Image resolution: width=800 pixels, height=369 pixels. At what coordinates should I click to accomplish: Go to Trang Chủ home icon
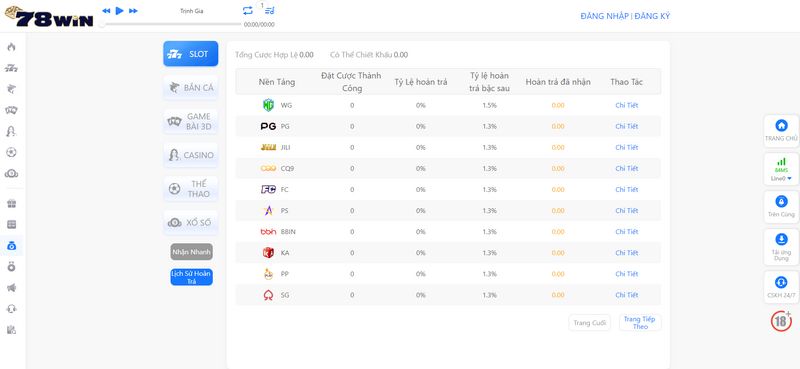click(x=781, y=131)
